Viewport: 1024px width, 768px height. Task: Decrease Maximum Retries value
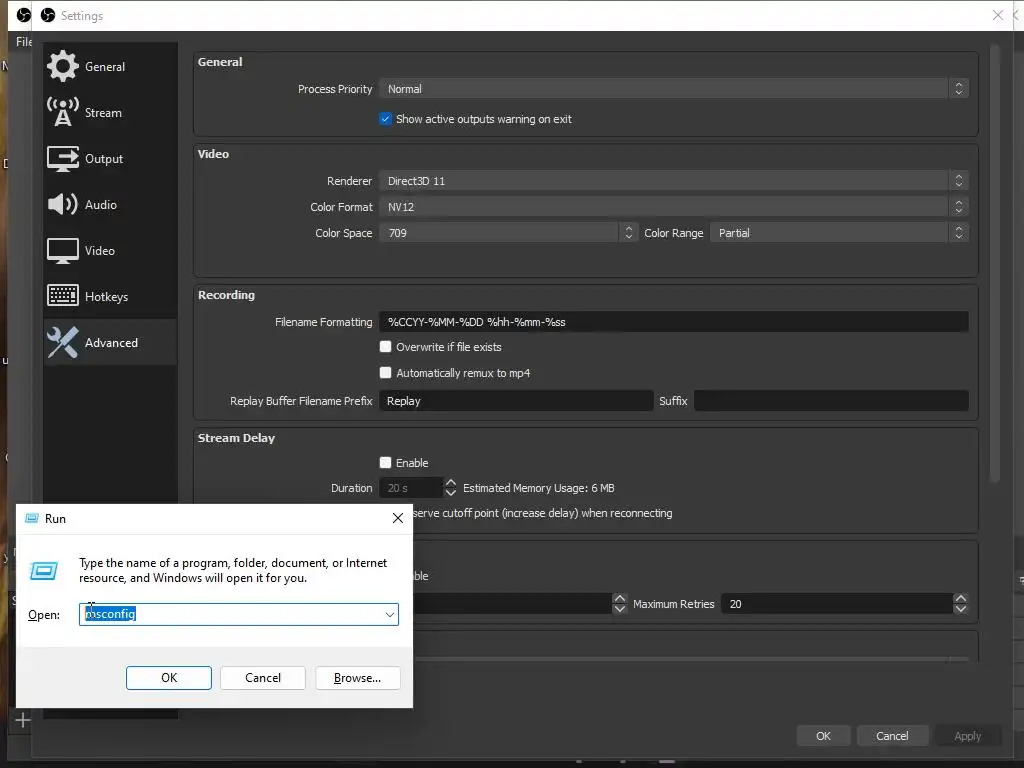pos(960,609)
